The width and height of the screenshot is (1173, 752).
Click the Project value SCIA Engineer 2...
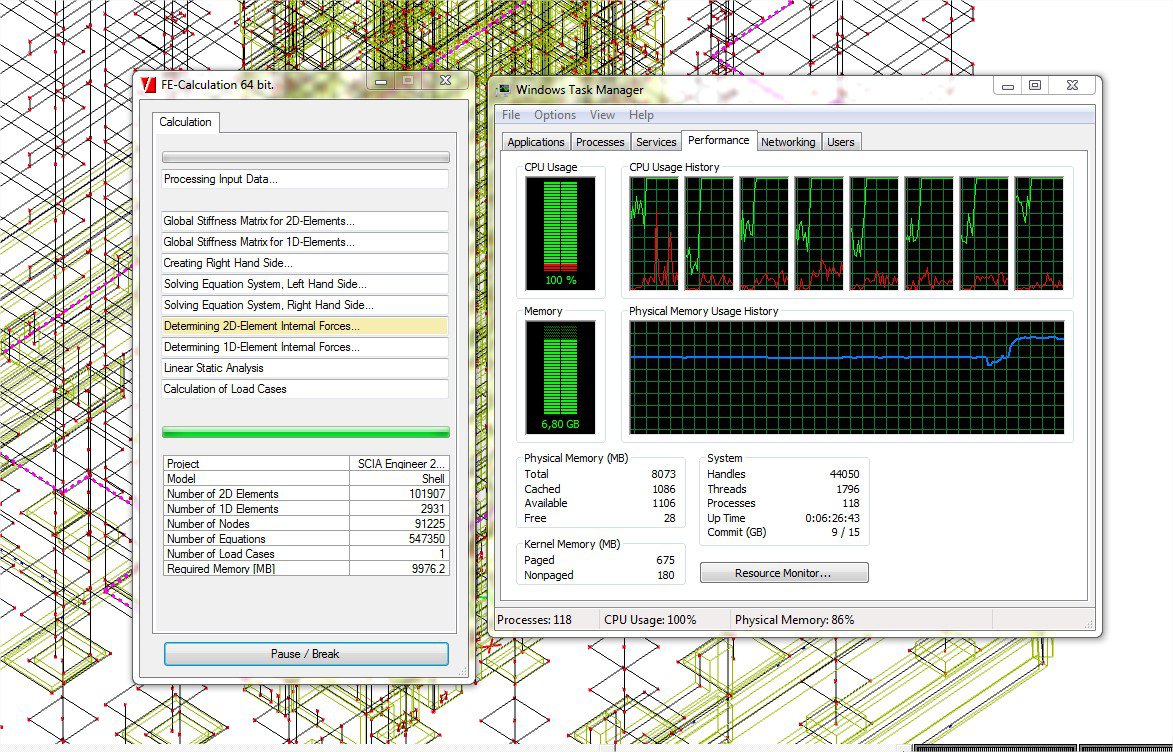[401, 464]
